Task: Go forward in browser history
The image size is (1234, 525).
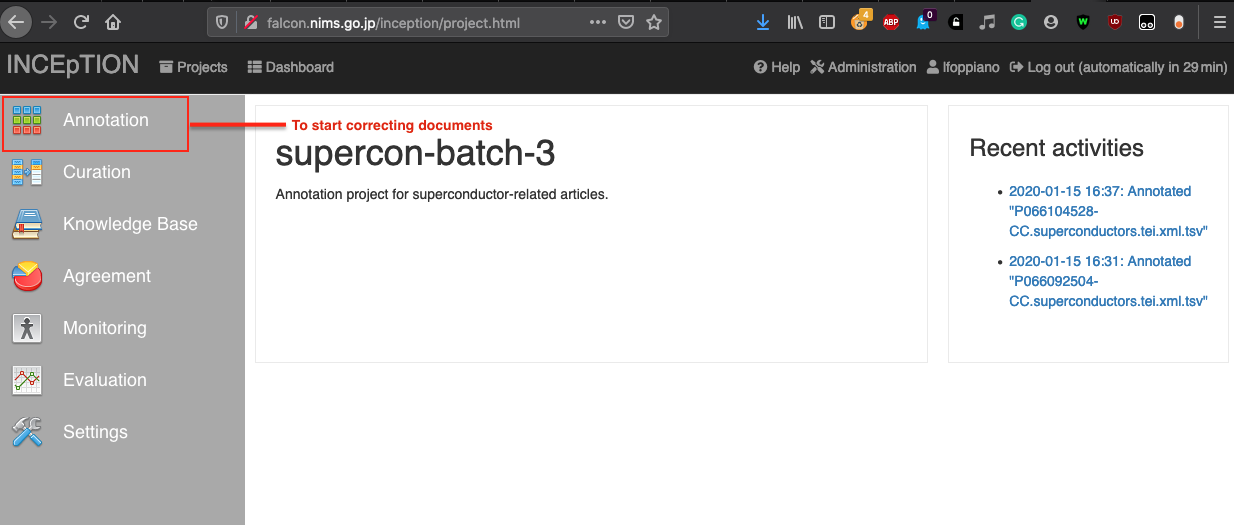Action: [x=49, y=21]
